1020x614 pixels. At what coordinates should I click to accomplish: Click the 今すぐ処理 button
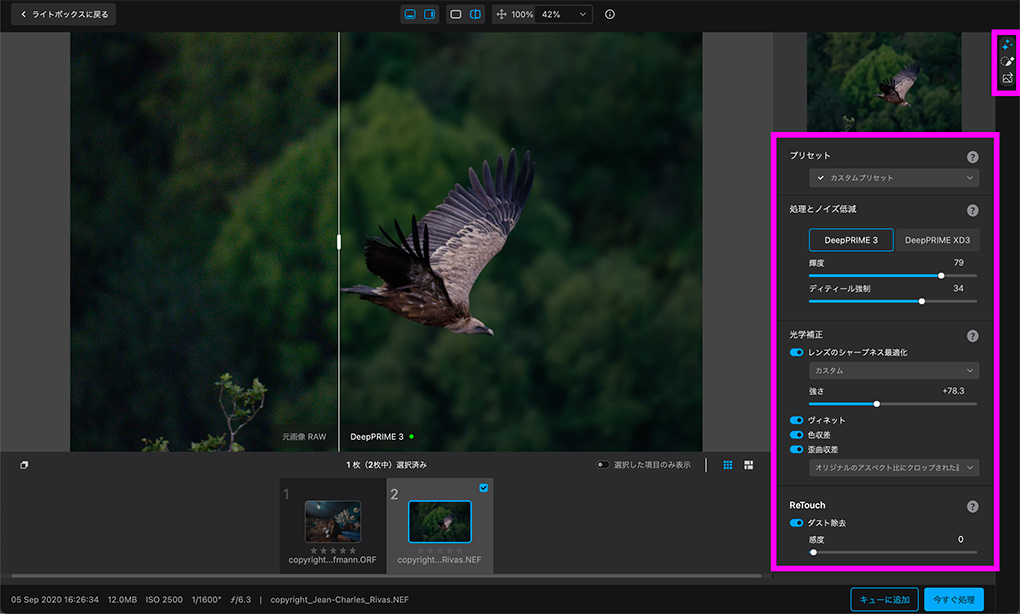(953, 600)
